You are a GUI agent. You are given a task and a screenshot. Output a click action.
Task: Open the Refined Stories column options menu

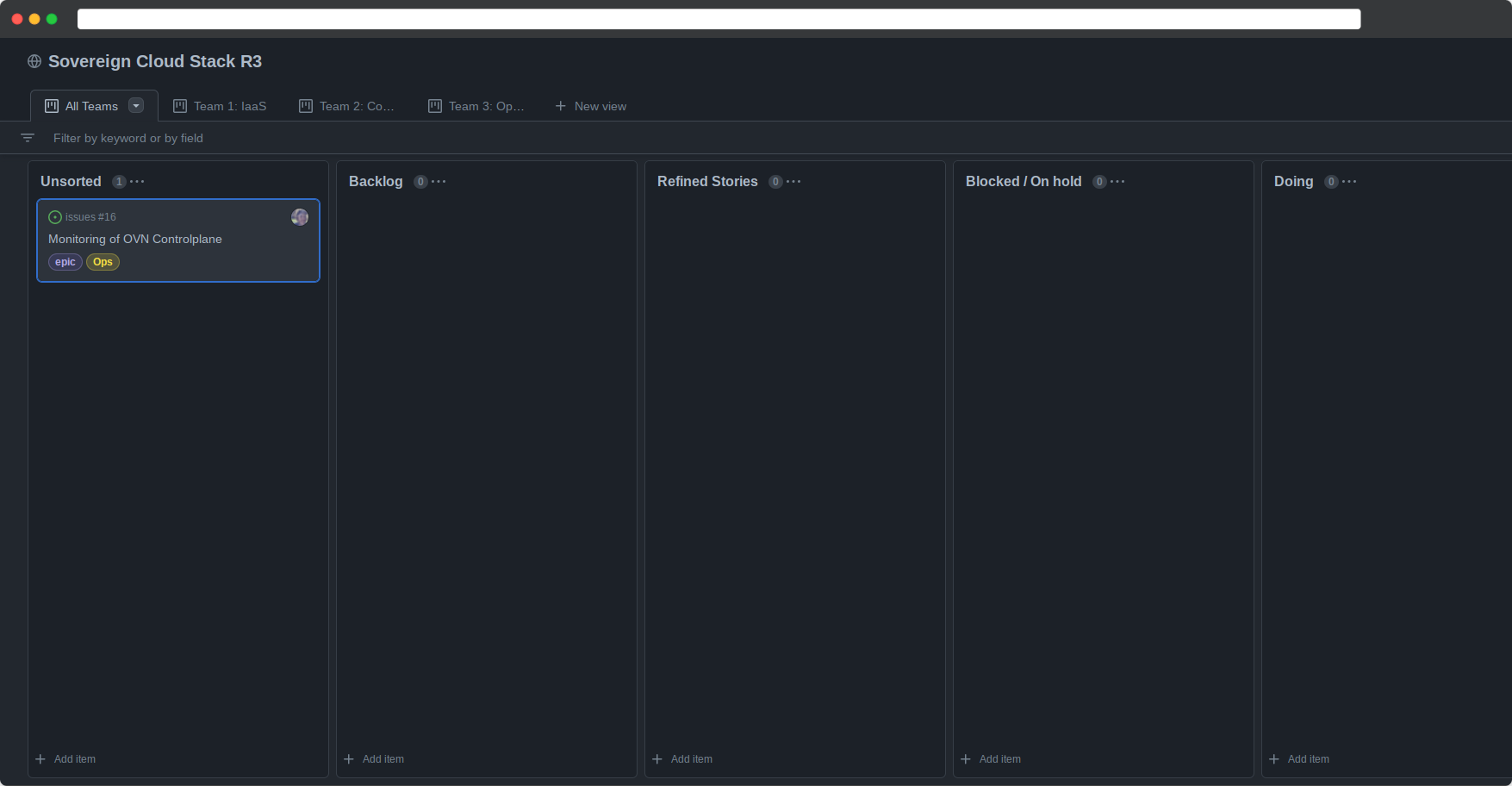coord(793,182)
